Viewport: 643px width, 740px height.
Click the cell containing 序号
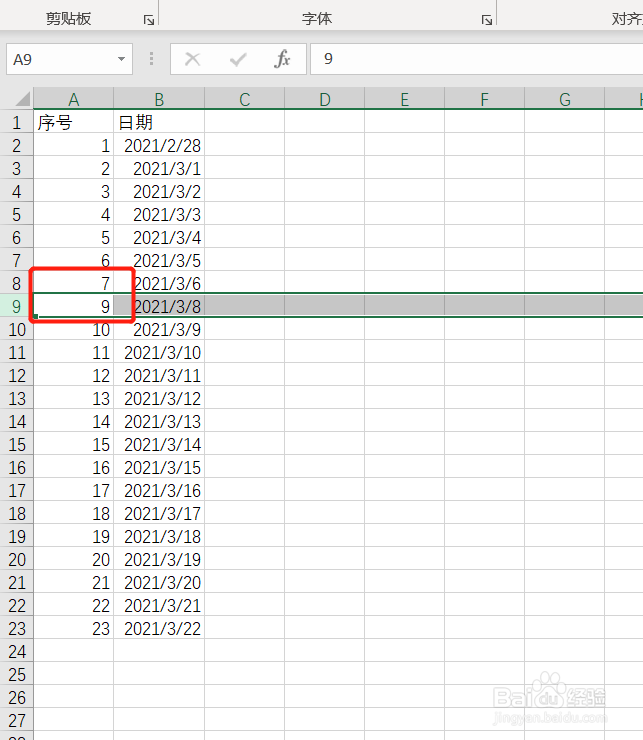(x=74, y=123)
